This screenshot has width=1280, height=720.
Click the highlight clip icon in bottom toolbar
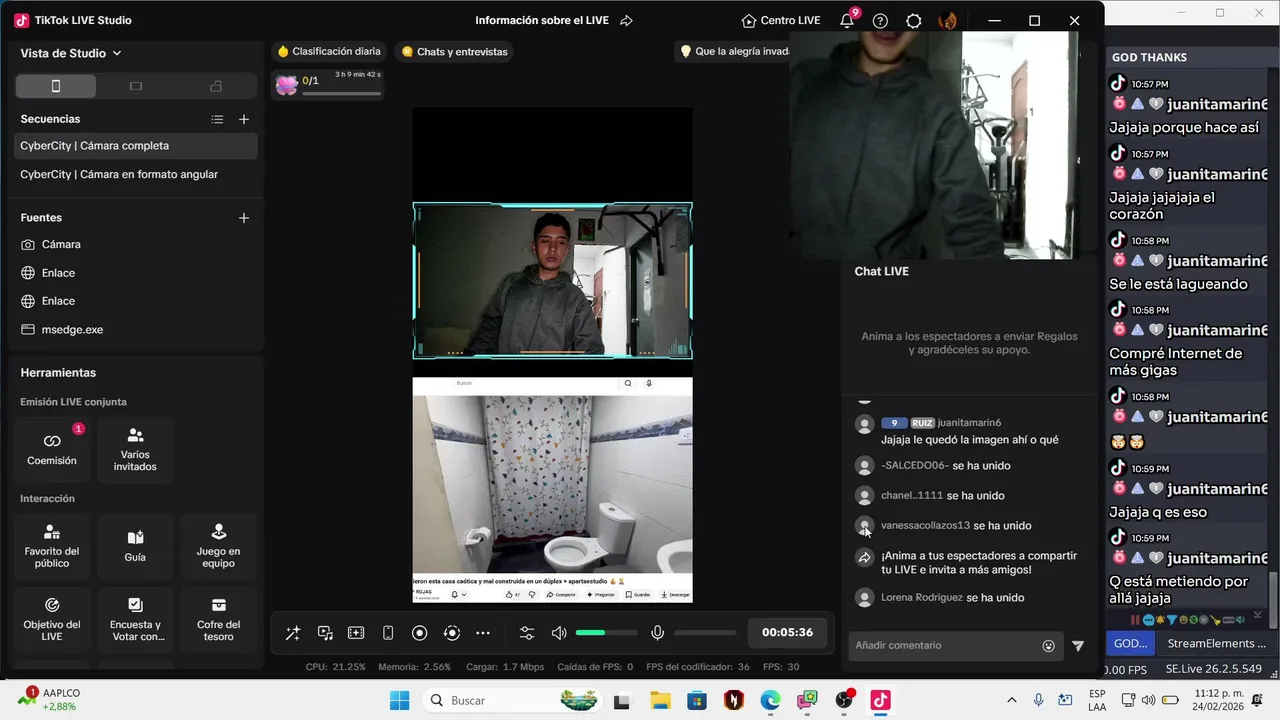click(356, 633)
